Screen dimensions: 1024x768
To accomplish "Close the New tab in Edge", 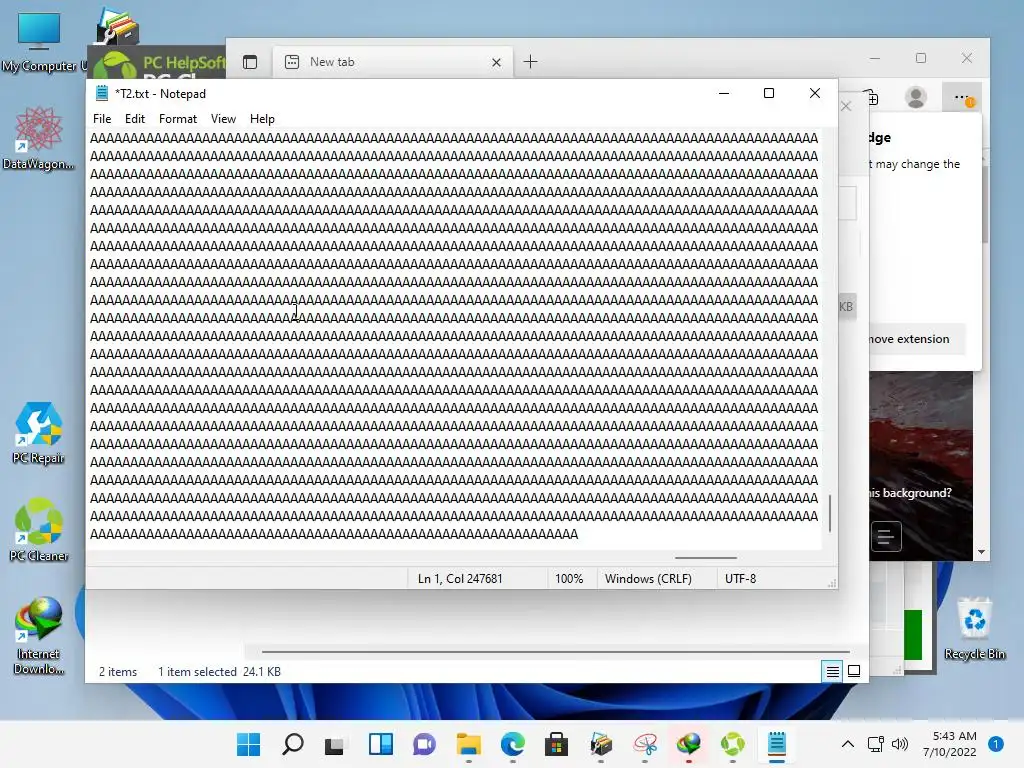I will pos(496,62).
